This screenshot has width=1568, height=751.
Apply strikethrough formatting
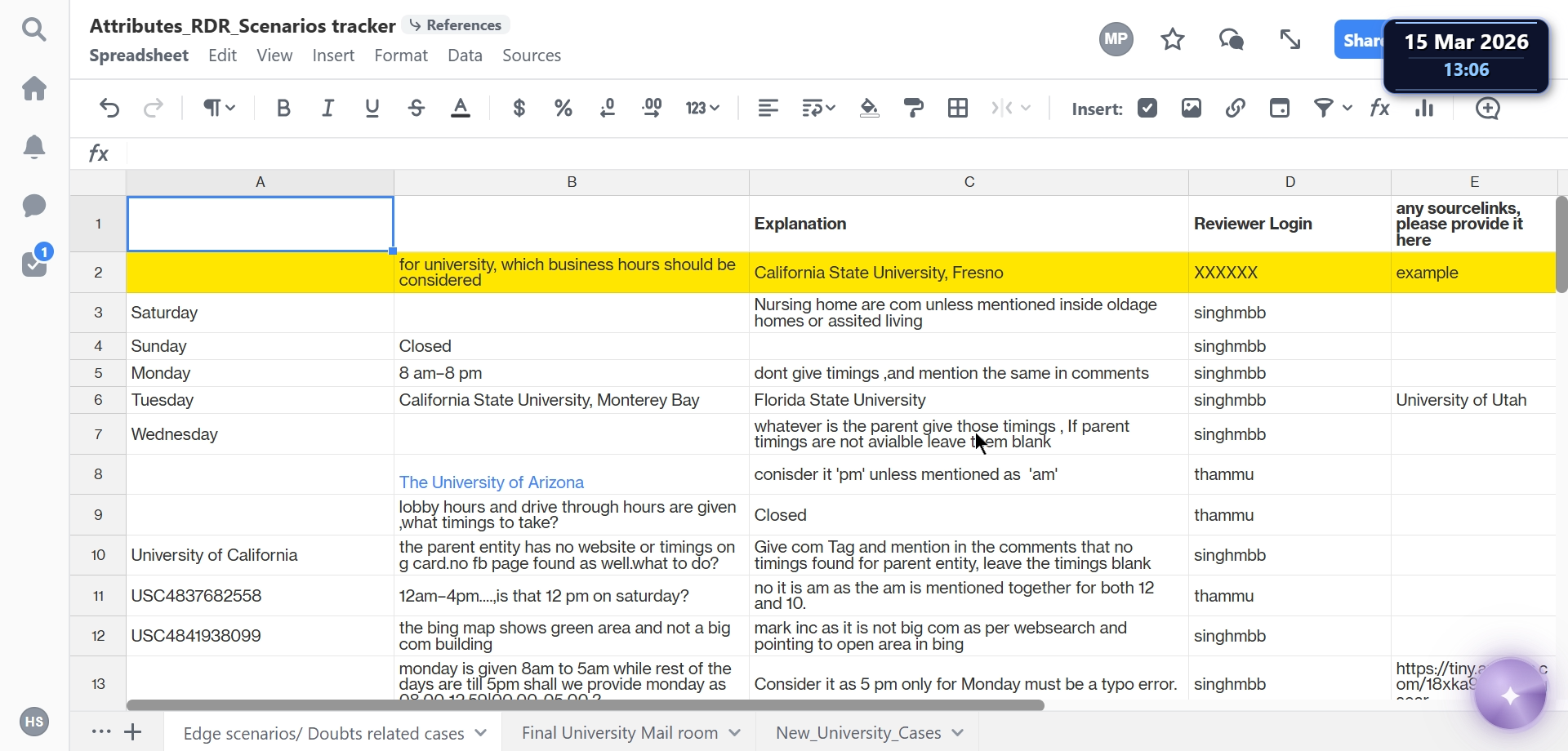click(x=416, y=108)
